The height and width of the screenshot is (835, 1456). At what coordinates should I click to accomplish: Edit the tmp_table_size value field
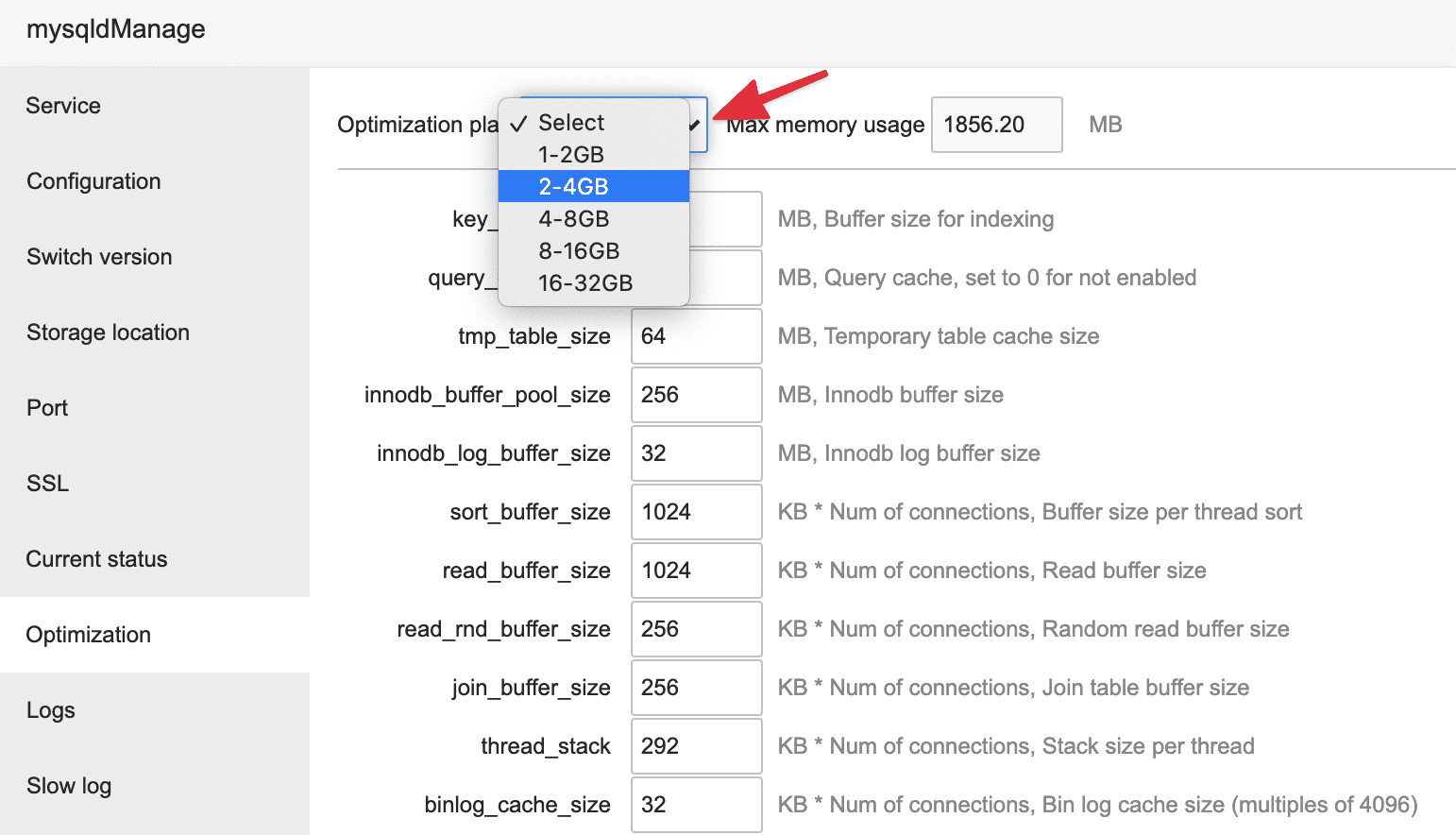pos(696,336)
